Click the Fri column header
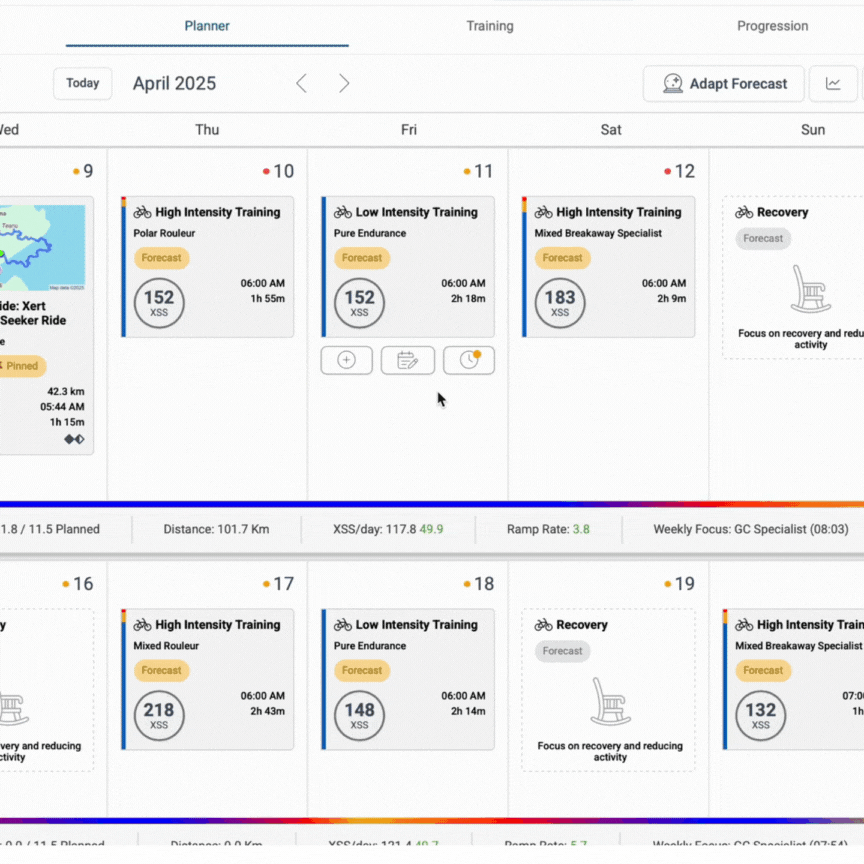Viewport: 864px width, 864px height. 409,129
